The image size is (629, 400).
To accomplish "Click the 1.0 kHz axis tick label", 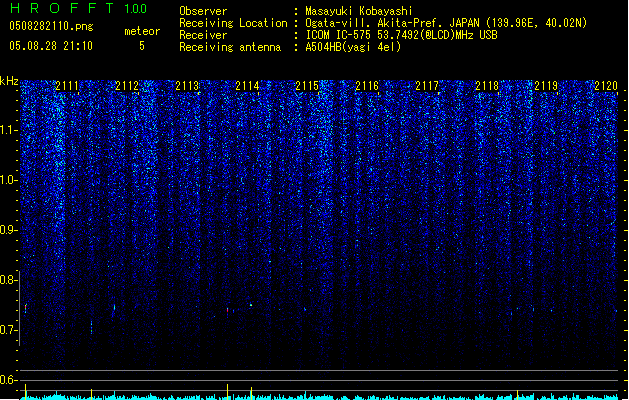I will [x=9, y=180].
